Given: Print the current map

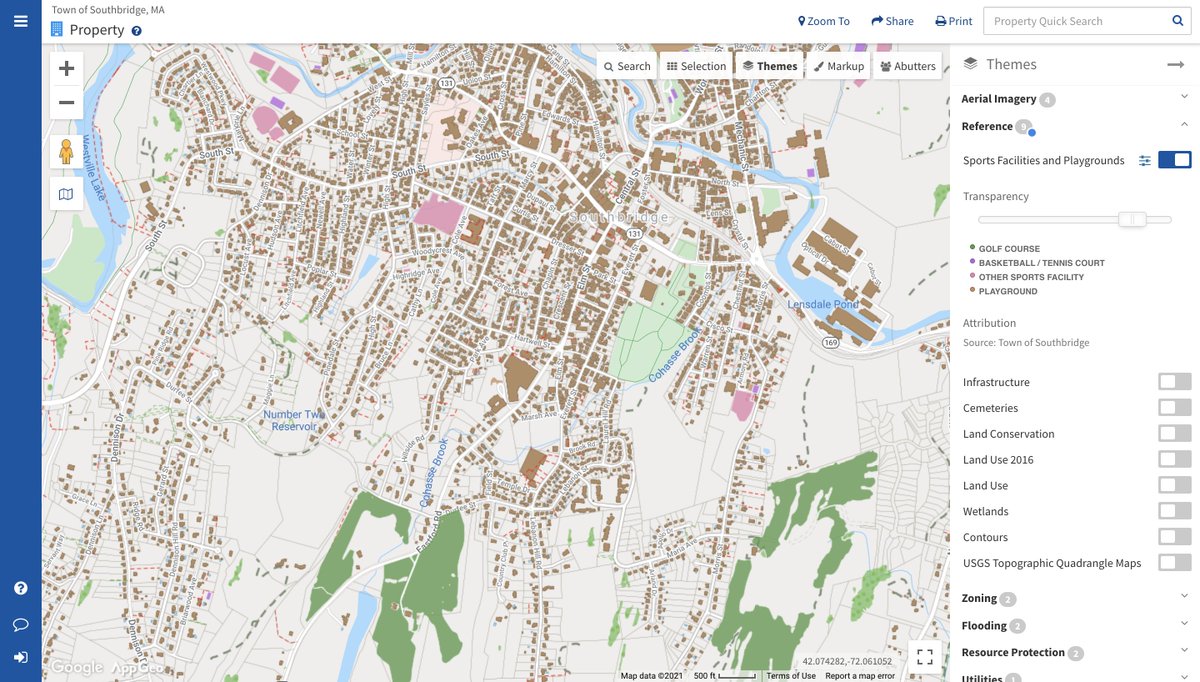Looking at the screenshot, I should [x=954, y=21].
